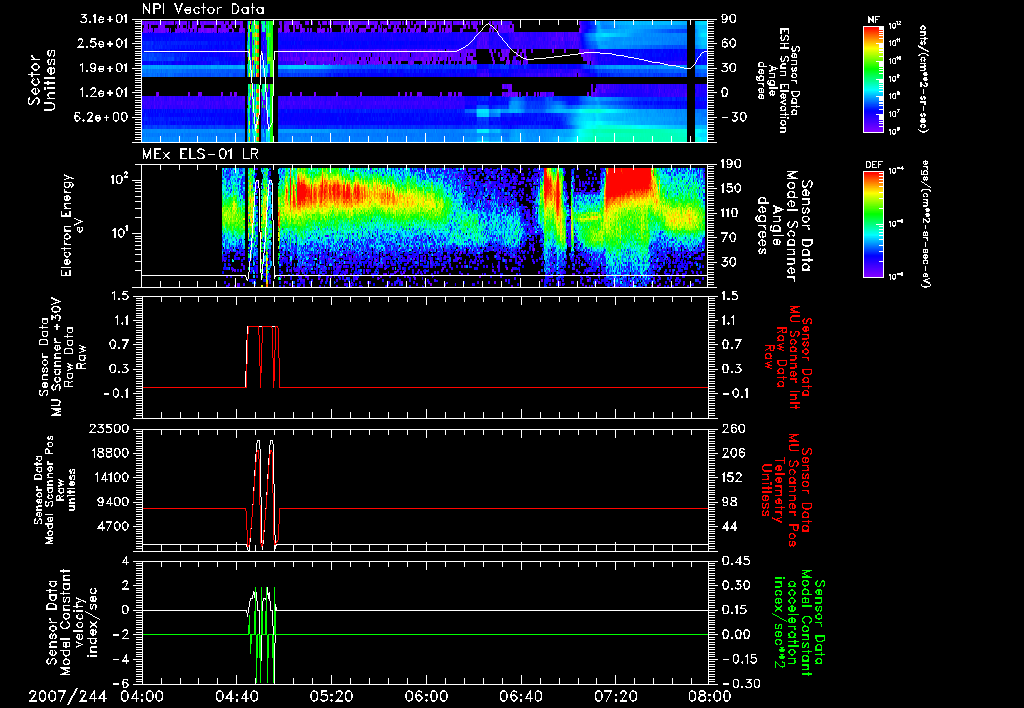Image resolution: width=1024 pixels, height=708 pixels.
Task: Click the 'Sector Unitless' axis label
Action: (x=42, y=80)
